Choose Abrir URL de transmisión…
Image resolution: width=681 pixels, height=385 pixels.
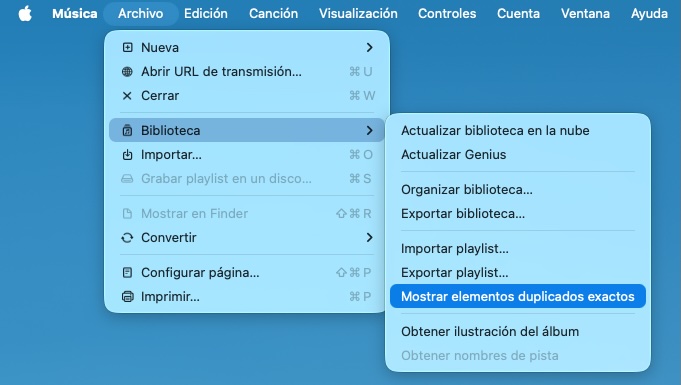coord(247,72)
